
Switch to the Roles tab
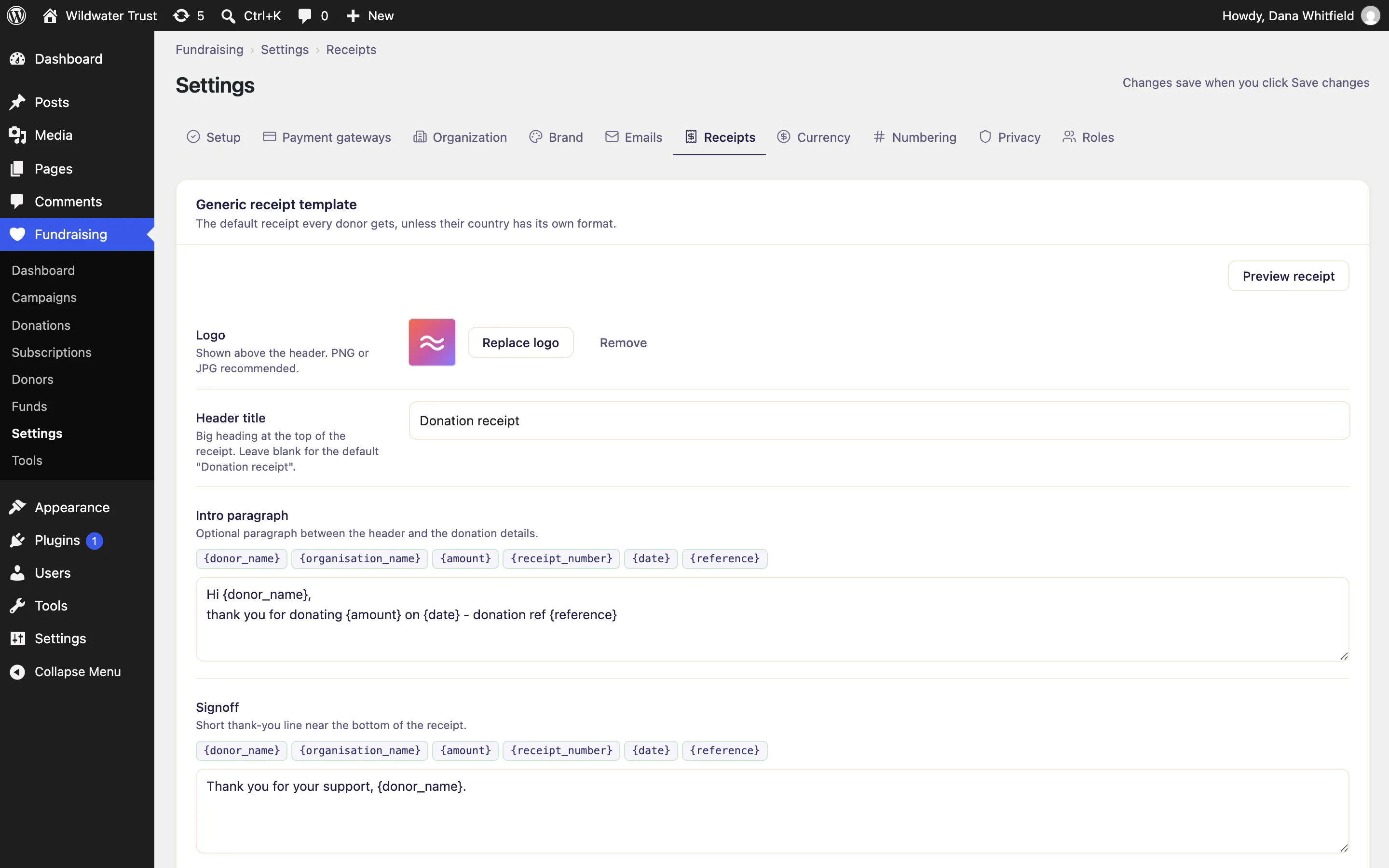1088,137
